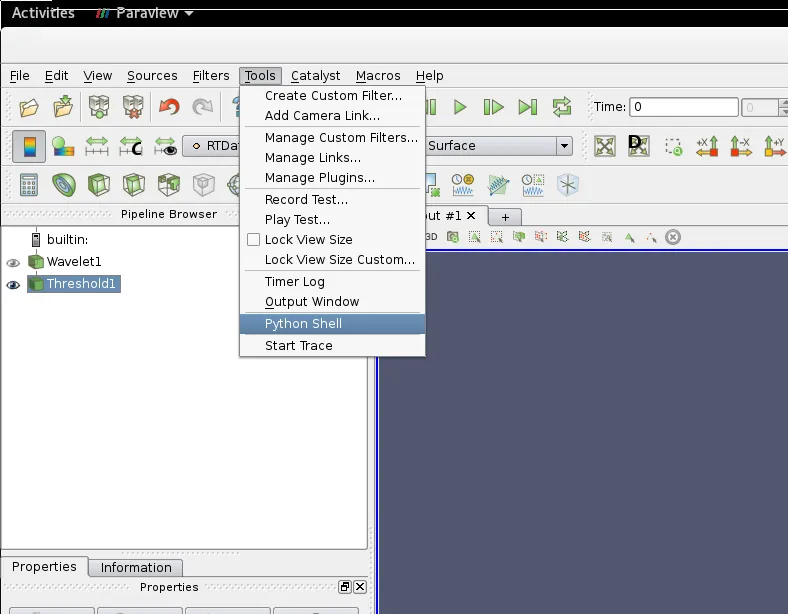Open the Filters menu

click(211, 76)
